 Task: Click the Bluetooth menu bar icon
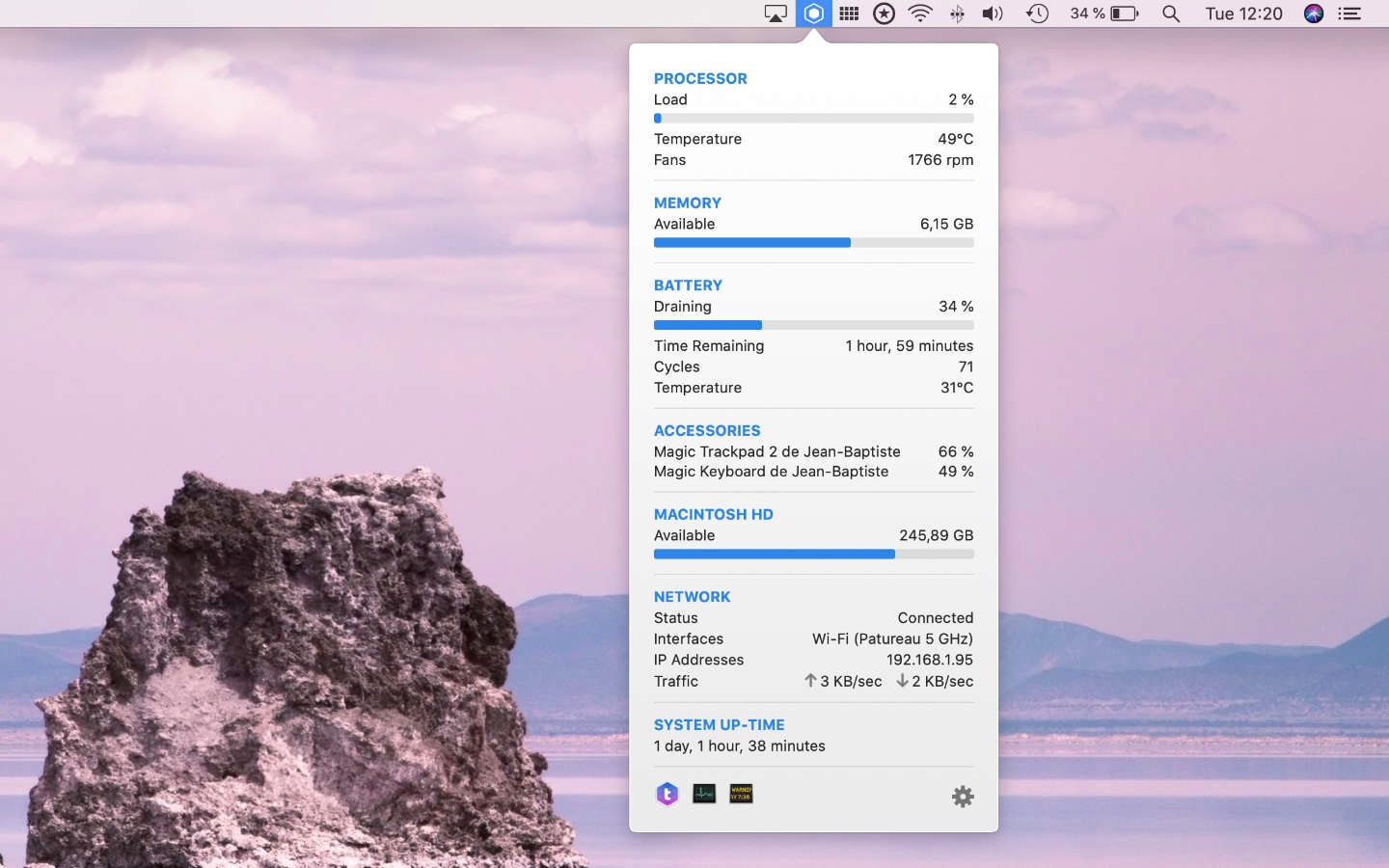pos(957,14)
